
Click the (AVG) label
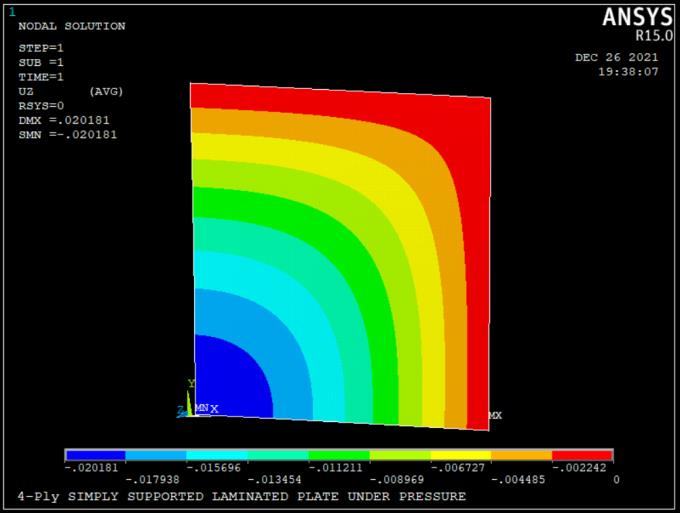[x=106, y=91]
